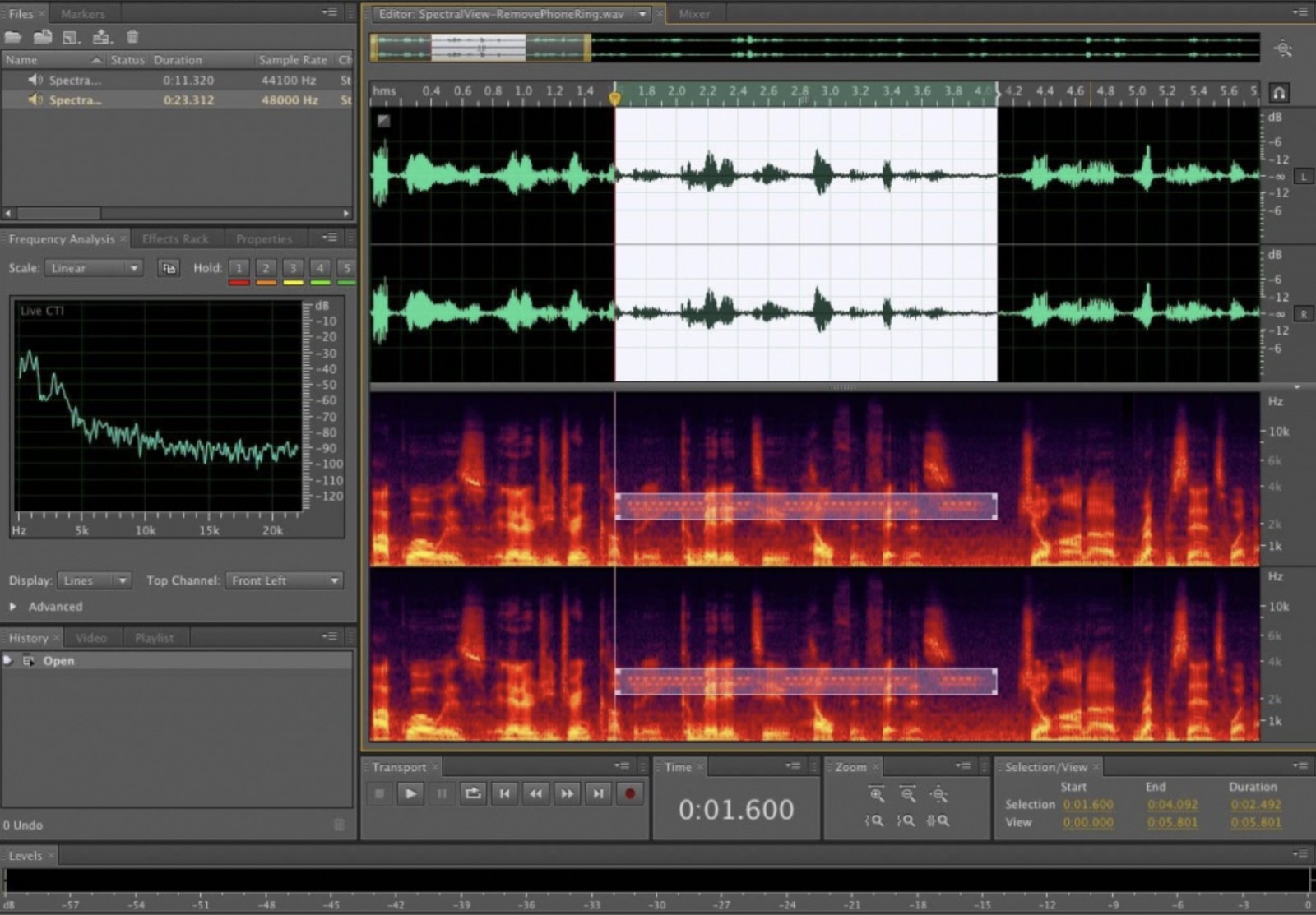Screen dimensions: 1316x915
Task: Click the red Record button
Action: pos(630,793)
